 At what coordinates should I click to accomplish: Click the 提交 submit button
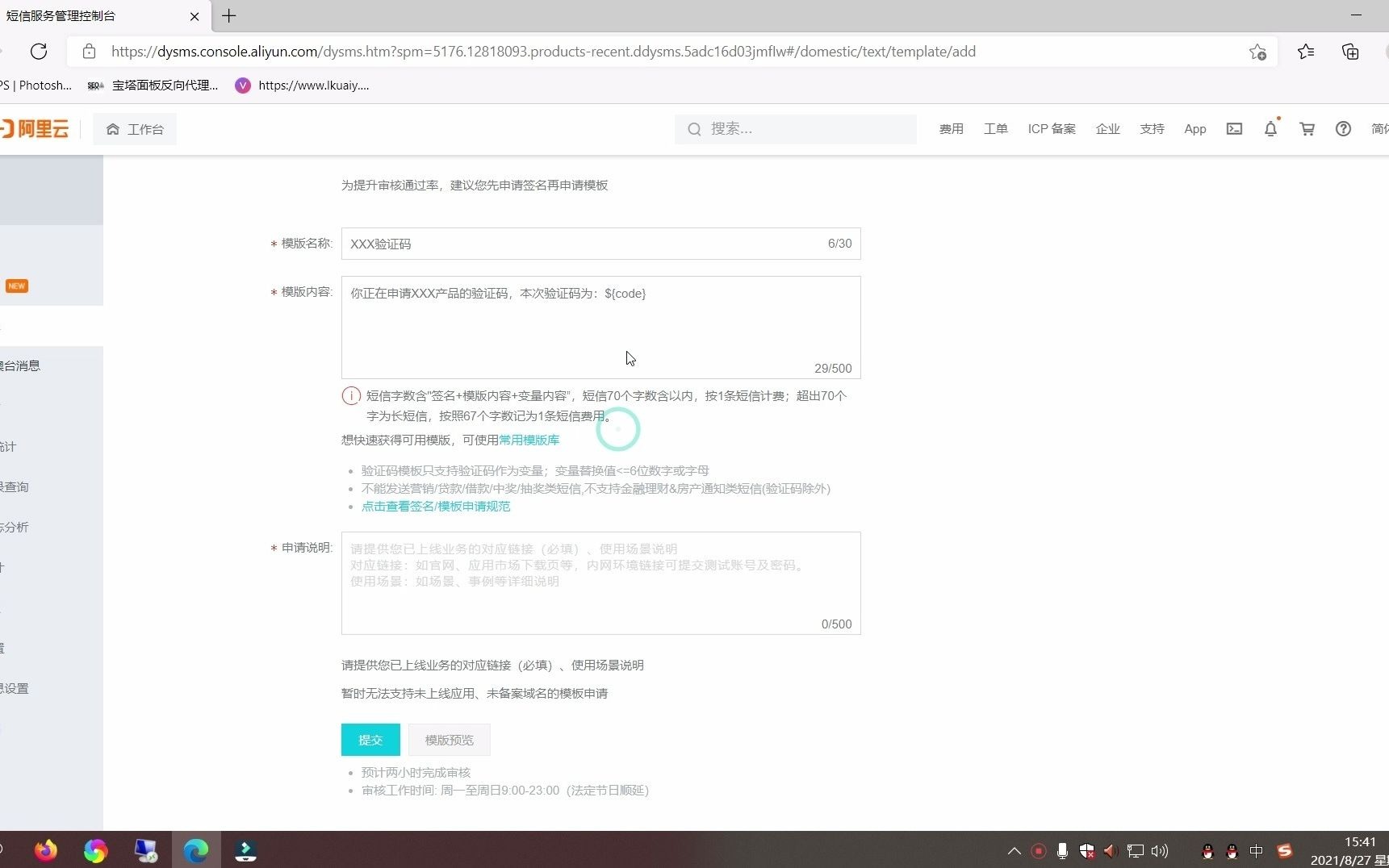point(370,740)
